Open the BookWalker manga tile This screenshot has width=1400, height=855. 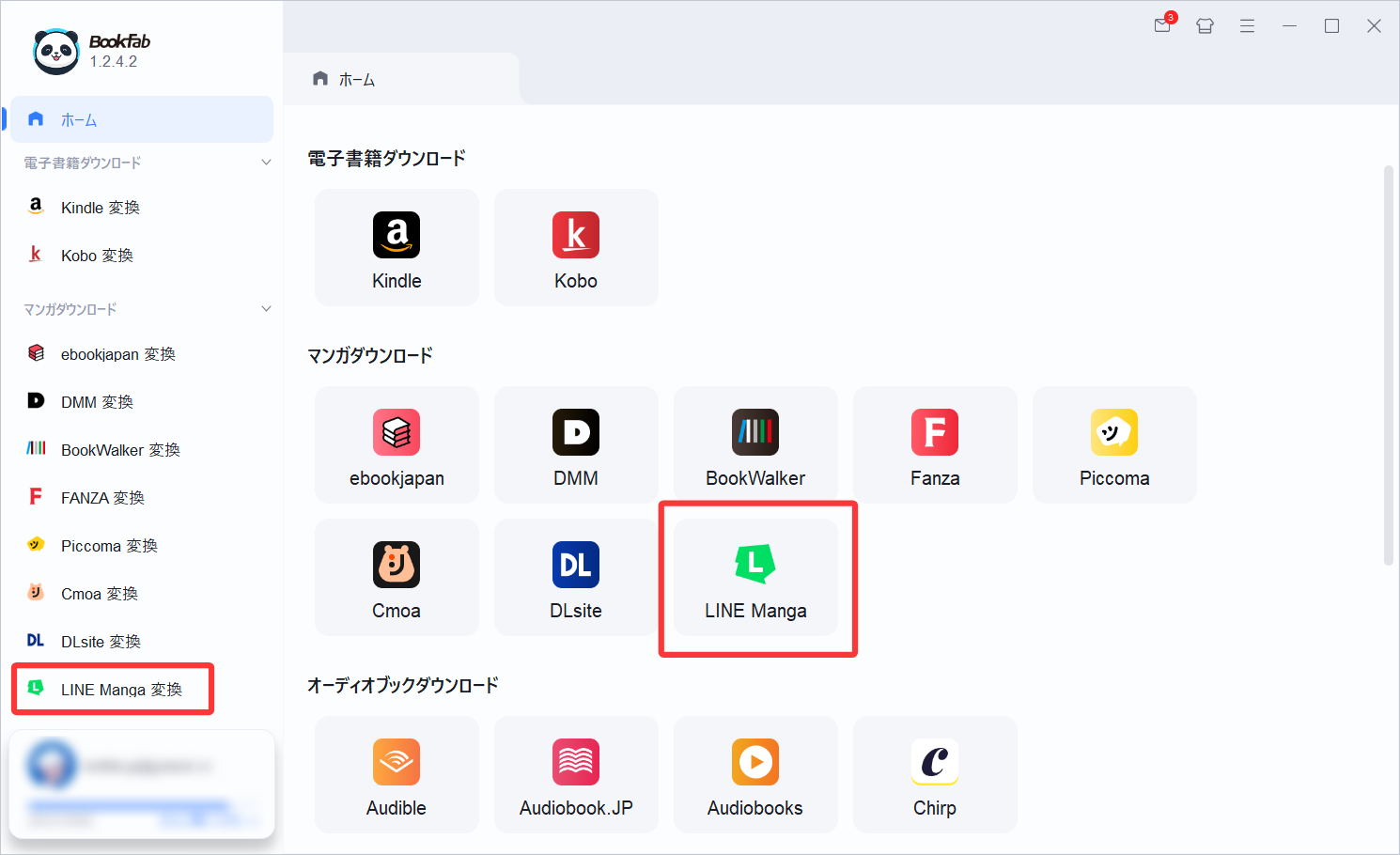pos(755,445)
